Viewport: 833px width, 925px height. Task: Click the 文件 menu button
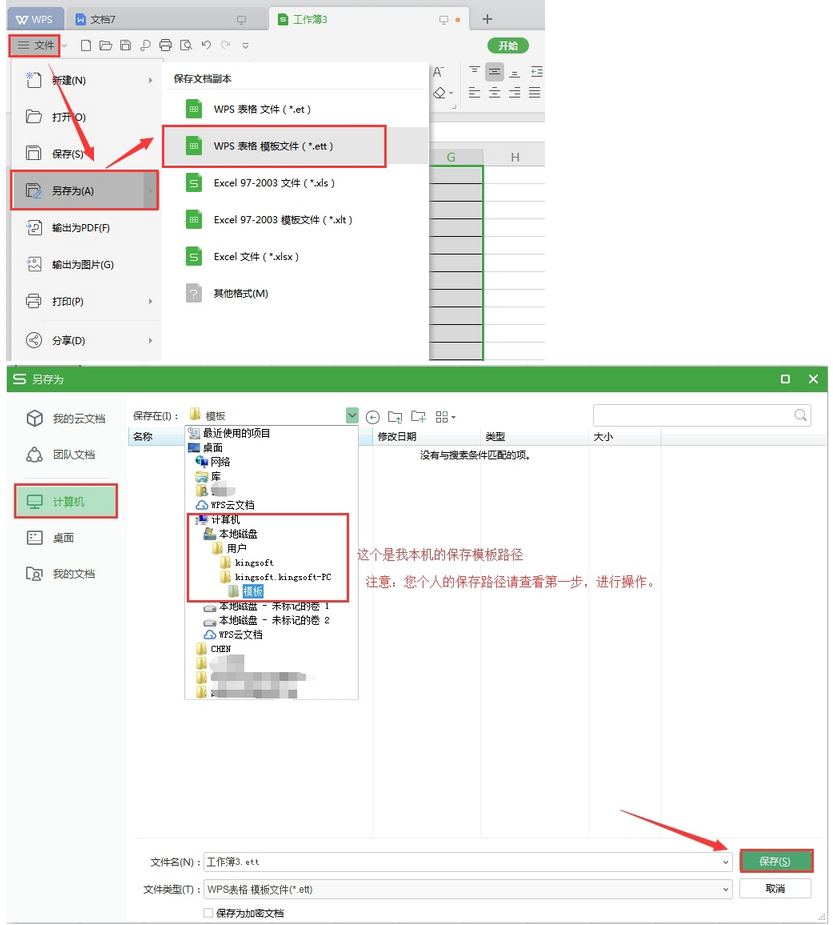coord(35,45)
